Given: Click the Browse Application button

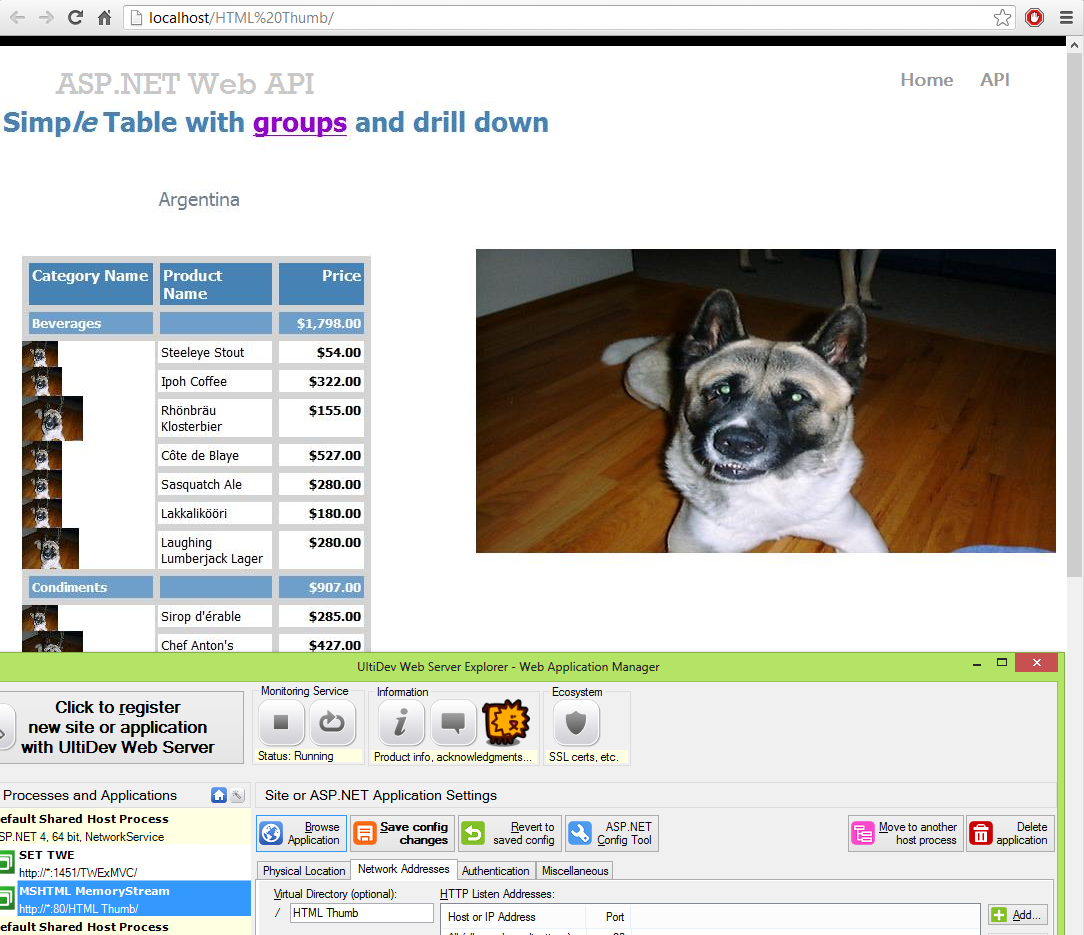Looking at the screenshot, I should [x=302, y=833].
